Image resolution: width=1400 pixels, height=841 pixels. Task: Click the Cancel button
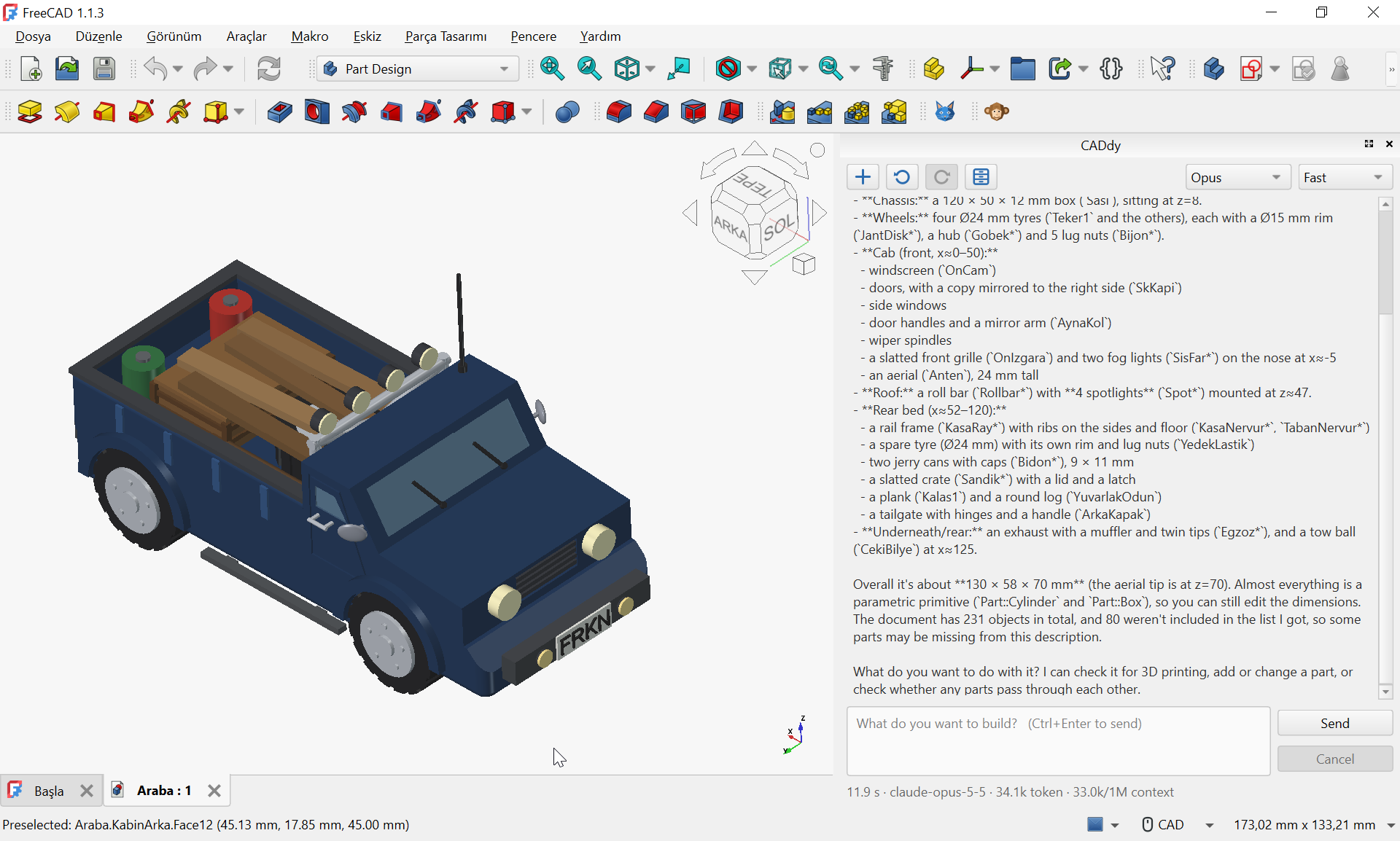click(1334, 759)
